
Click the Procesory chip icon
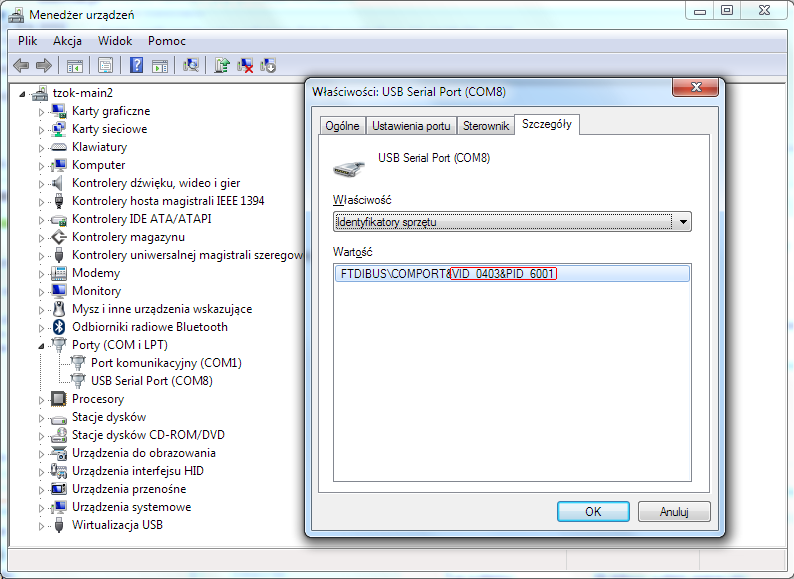[x=59, y=399]
